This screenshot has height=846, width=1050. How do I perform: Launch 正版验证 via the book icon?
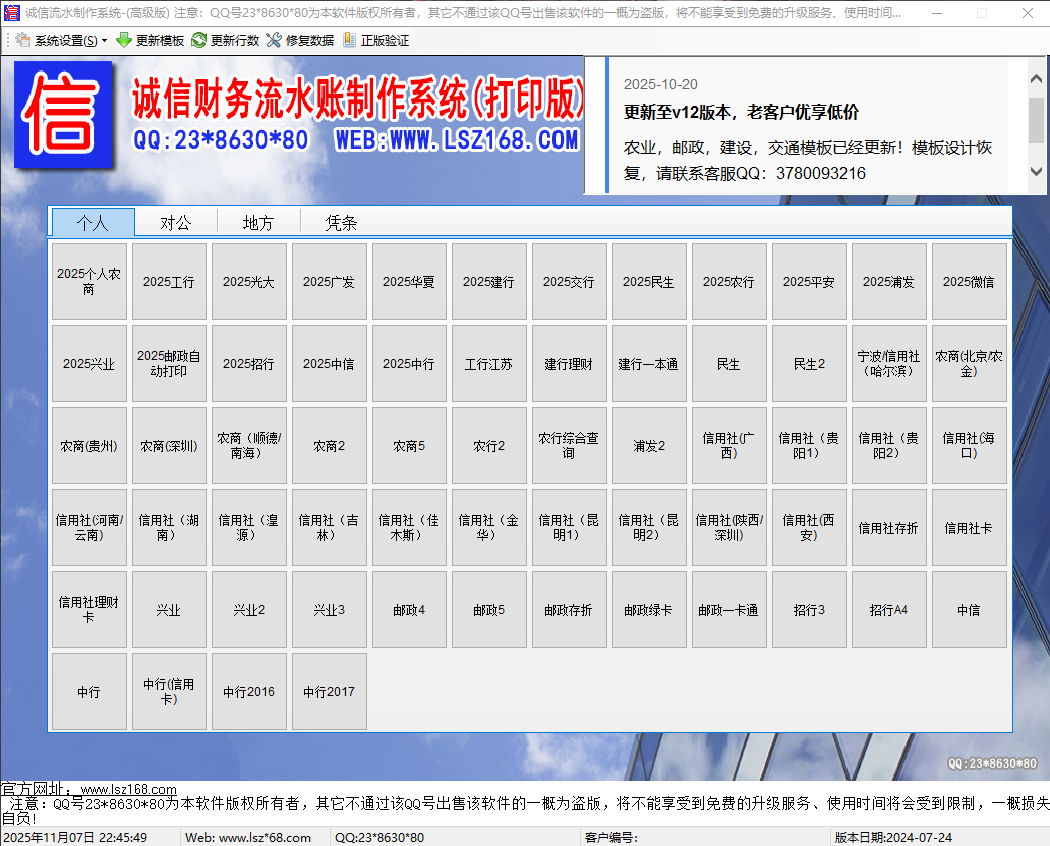click(349, 41)
